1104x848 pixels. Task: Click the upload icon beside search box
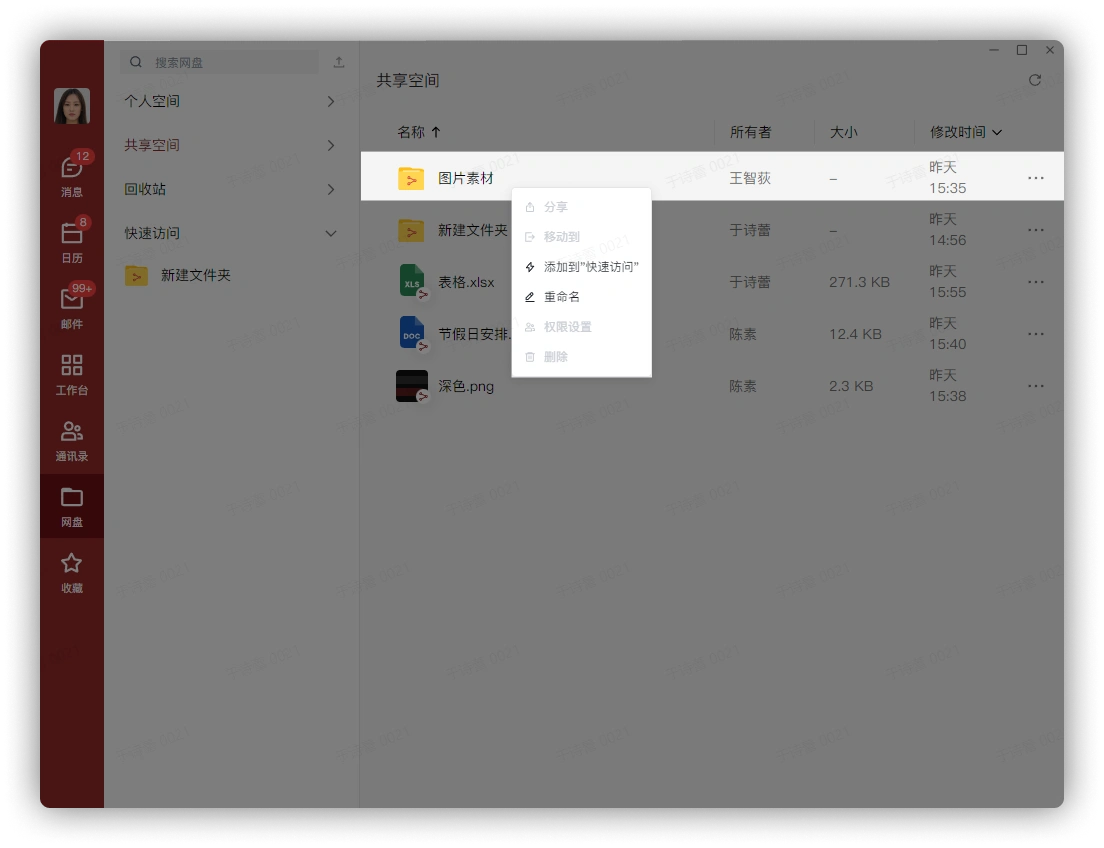[x=339, y=62]
